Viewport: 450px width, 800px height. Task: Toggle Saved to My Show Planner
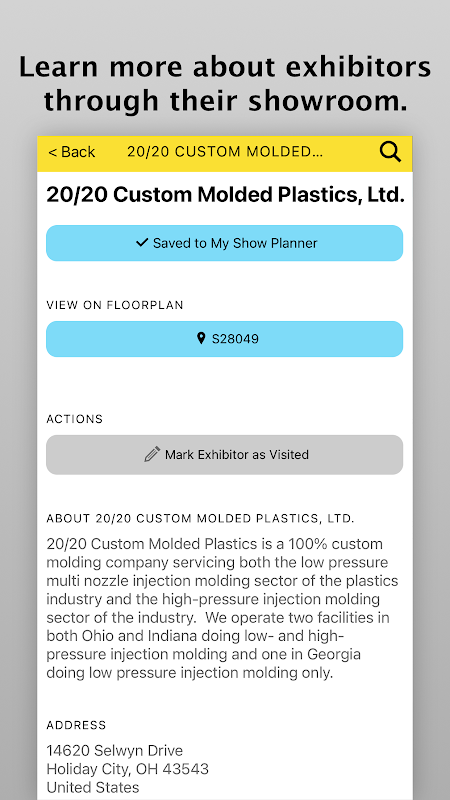tap(224, 243)
